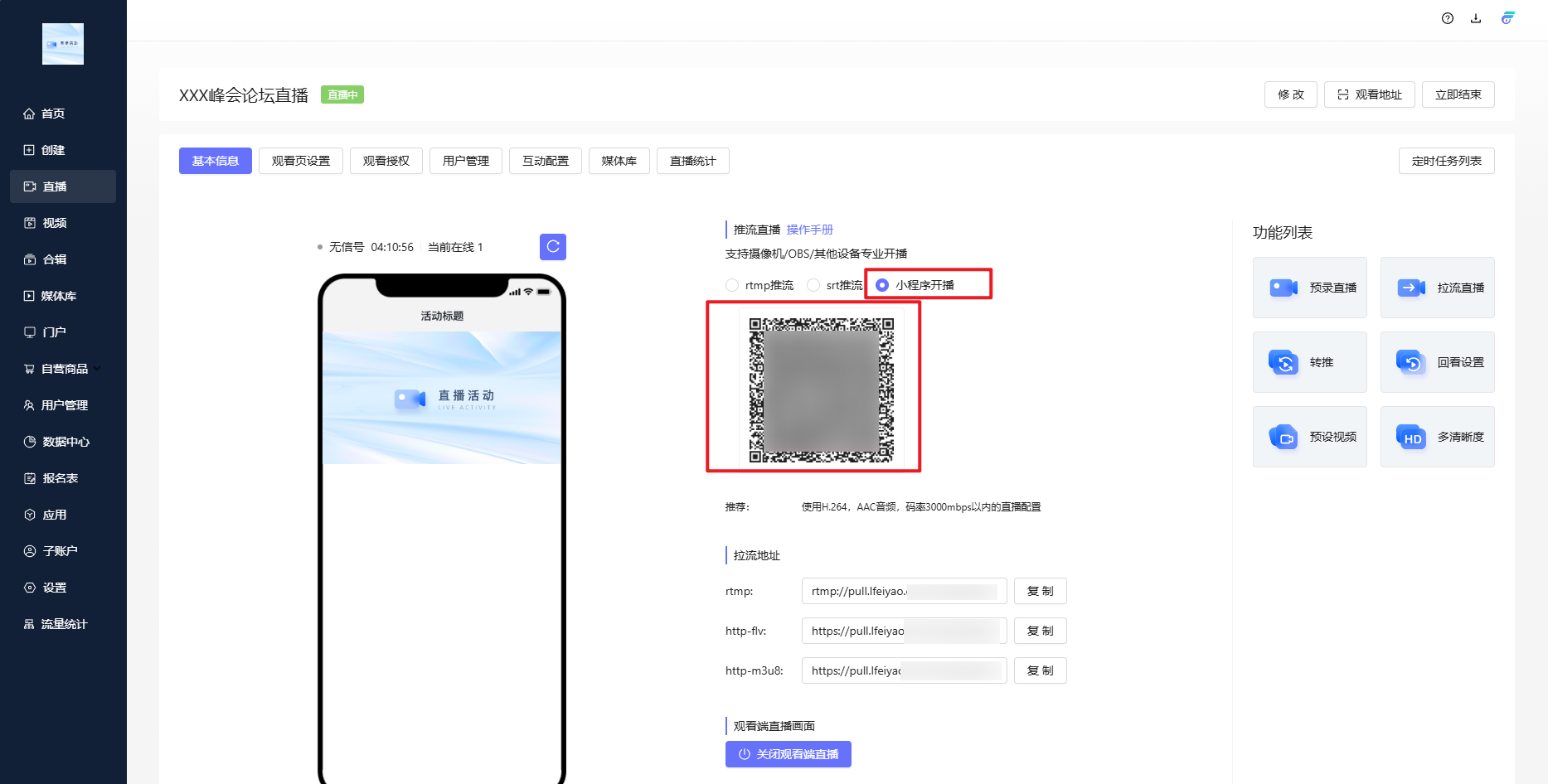
Task: Open the help question mark icon
Action: 1448,18
